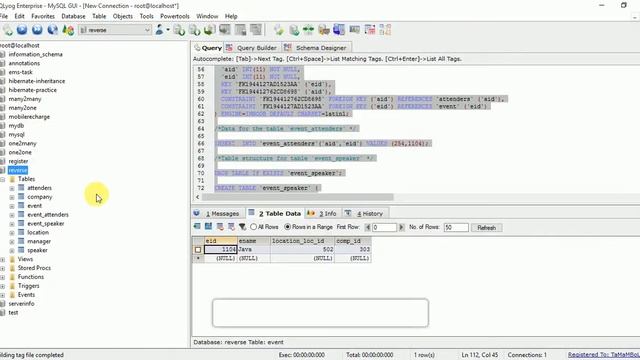Image resolution: width=640 pixels, height=360 pixels.
Task: Click first database icon right of user manager arrow
Action: click(x=179, y=30)
